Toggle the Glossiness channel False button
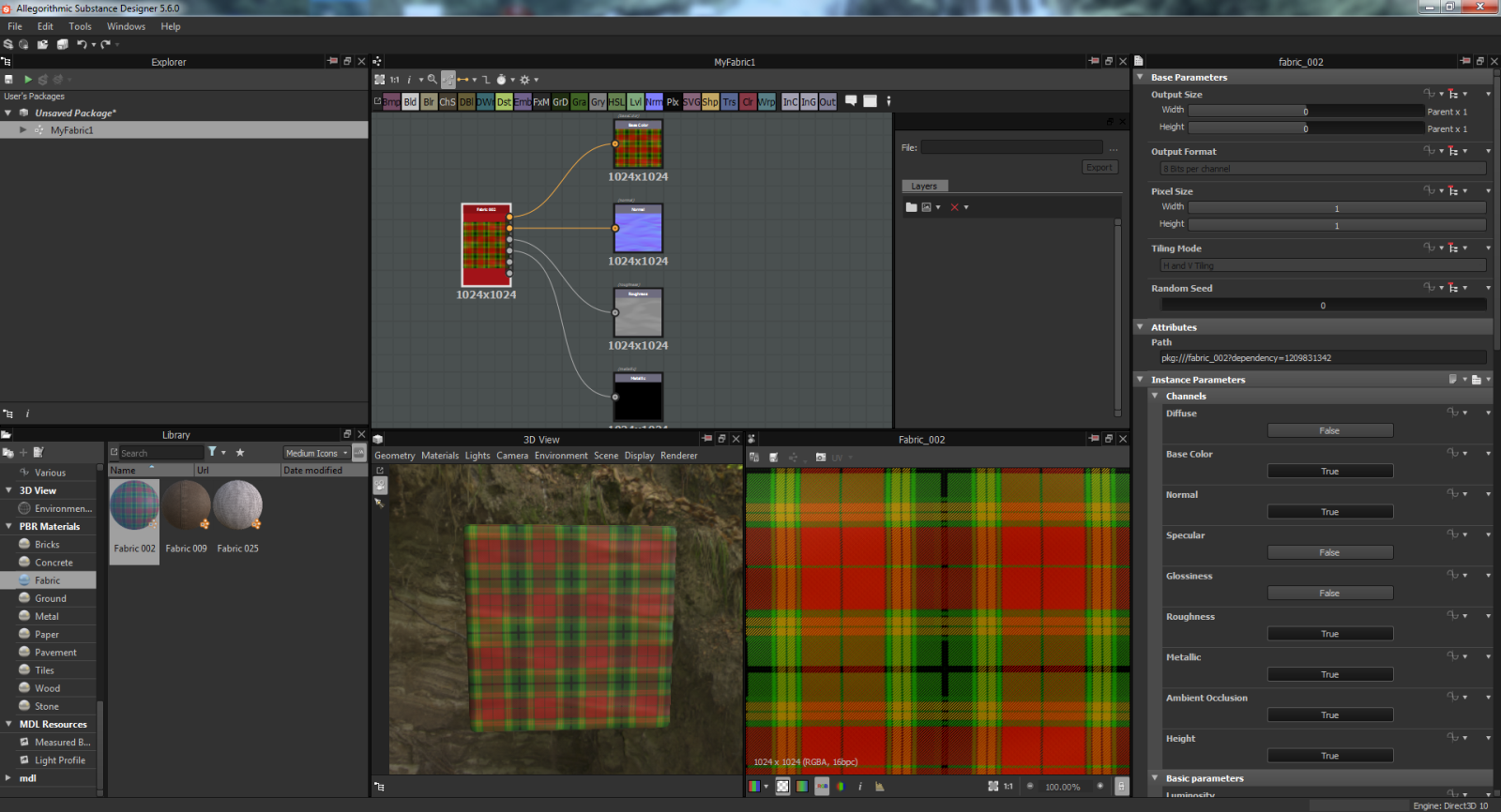Image resolution: width=1501 pixels, height=812 pixels. [1330, 593]
